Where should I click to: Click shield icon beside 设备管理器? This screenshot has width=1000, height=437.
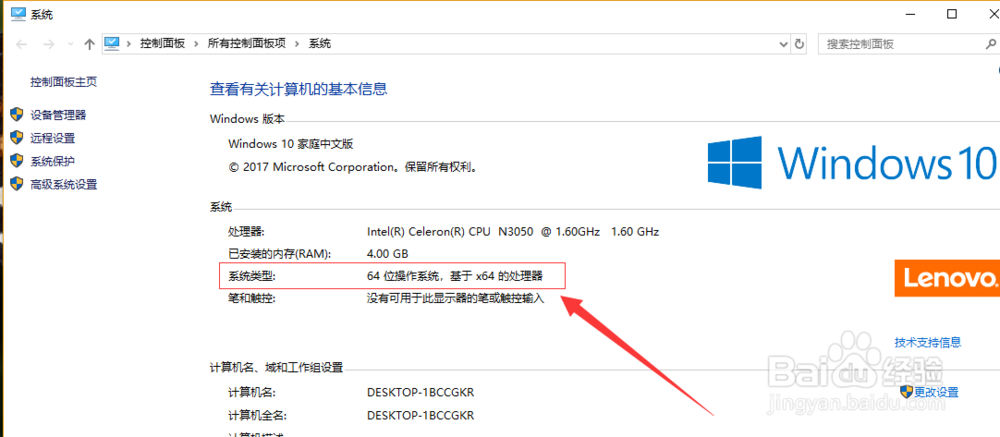point(17,115)
